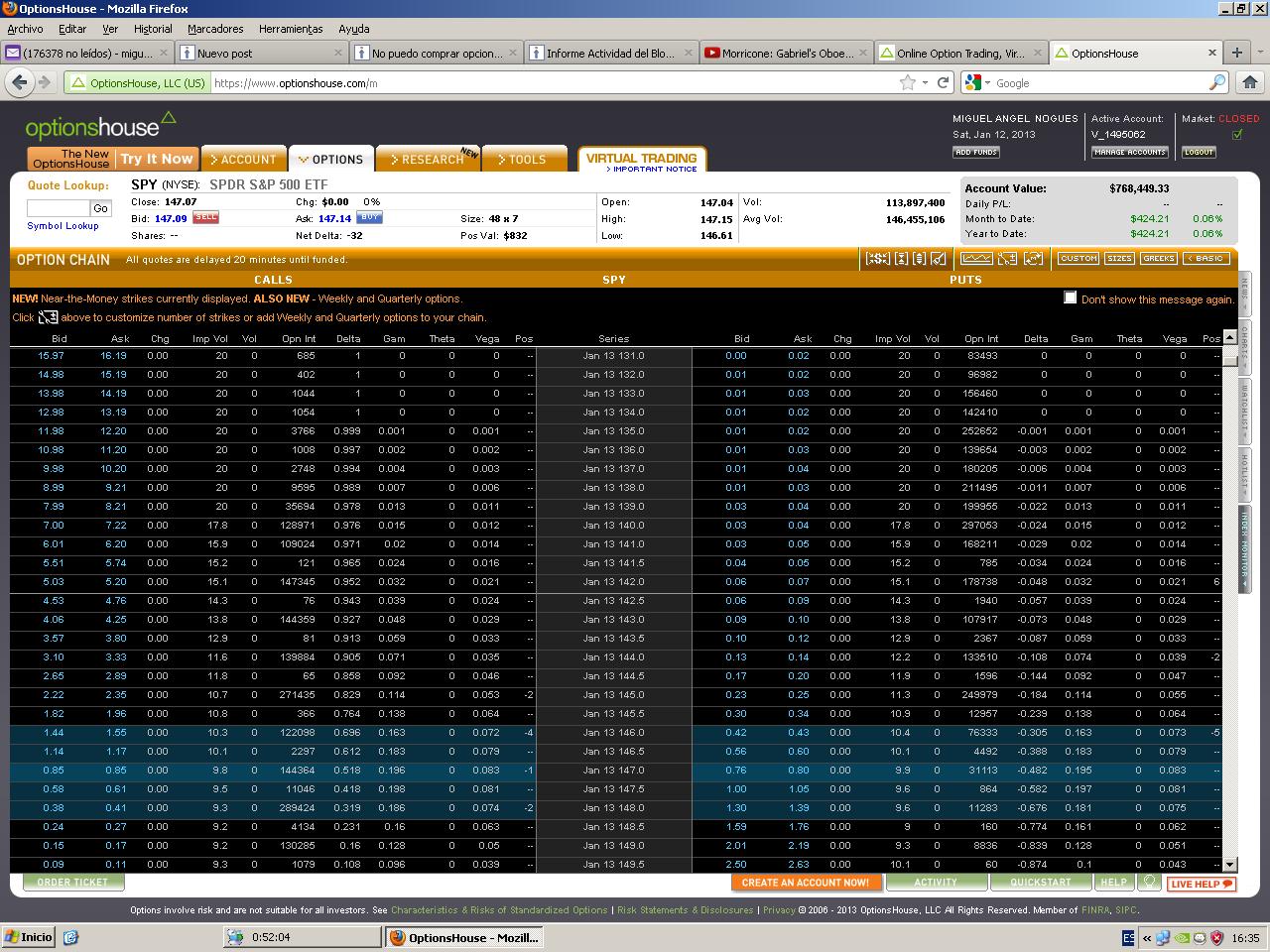The width and height of the screenshot is (1270, 952).
Task: Click the Quote Lookup symbol input field
Action: [x=58, y=208]
